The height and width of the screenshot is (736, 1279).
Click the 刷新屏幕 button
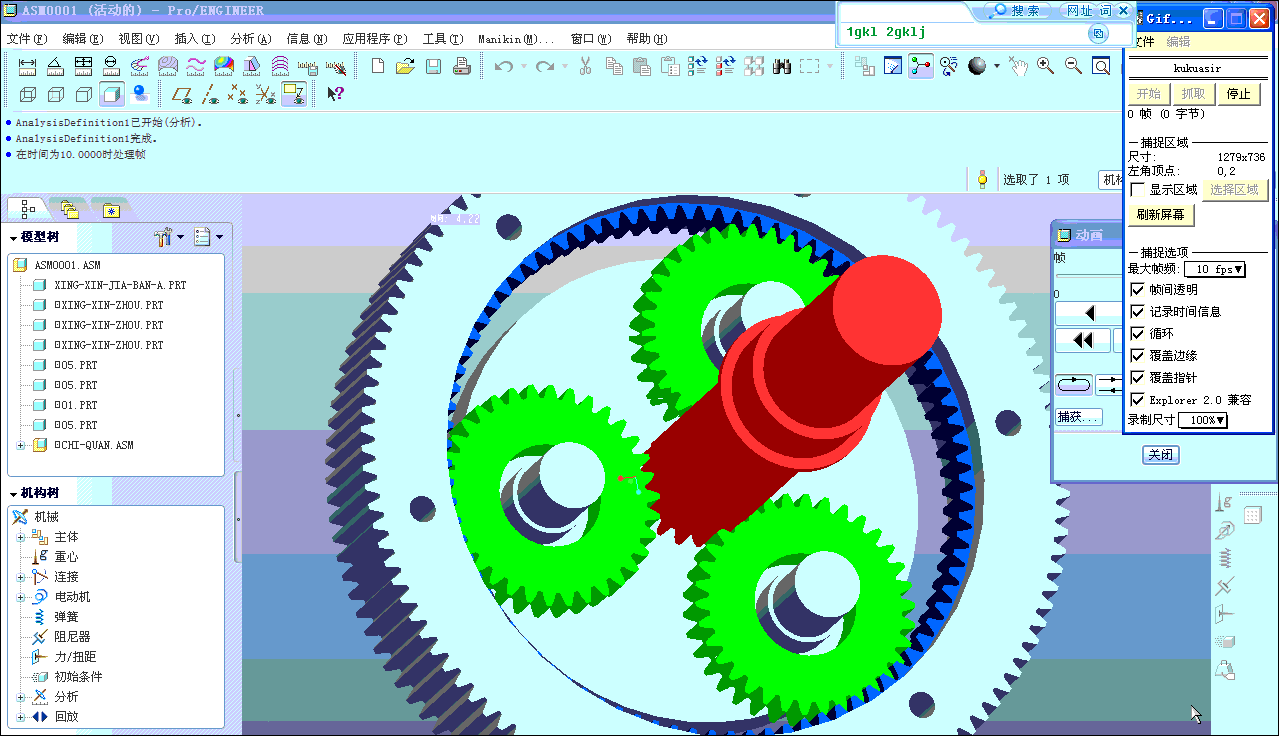[x=1161, y=215]
